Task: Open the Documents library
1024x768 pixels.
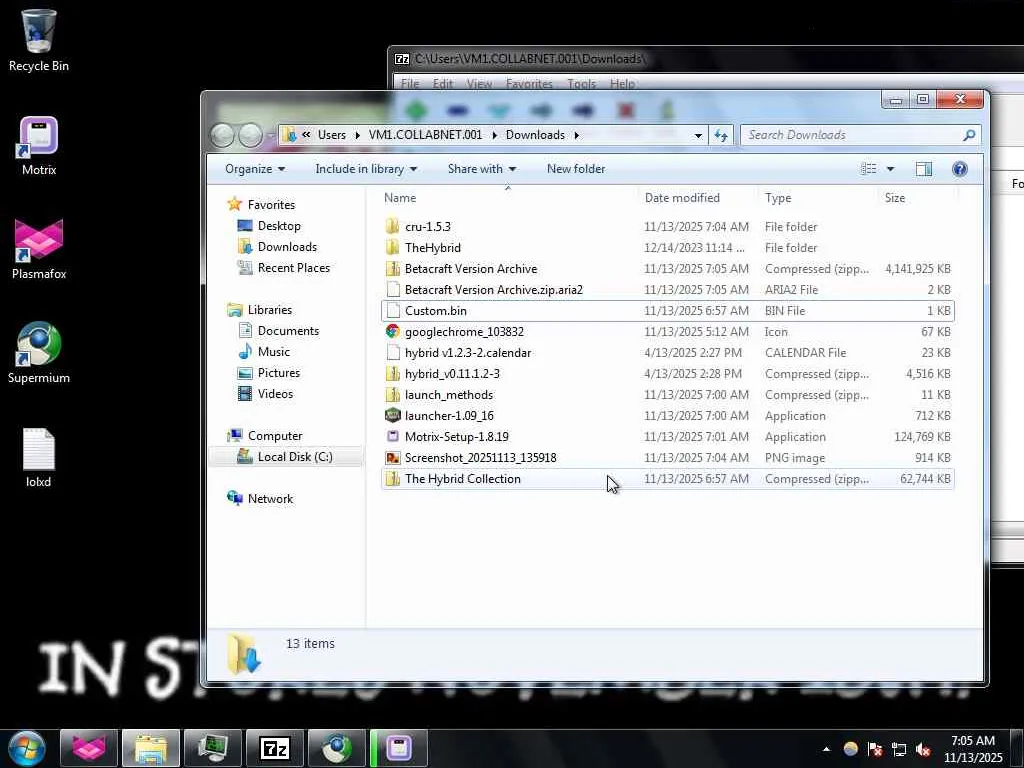Action: pyautogui.click(x=288, y=331)
